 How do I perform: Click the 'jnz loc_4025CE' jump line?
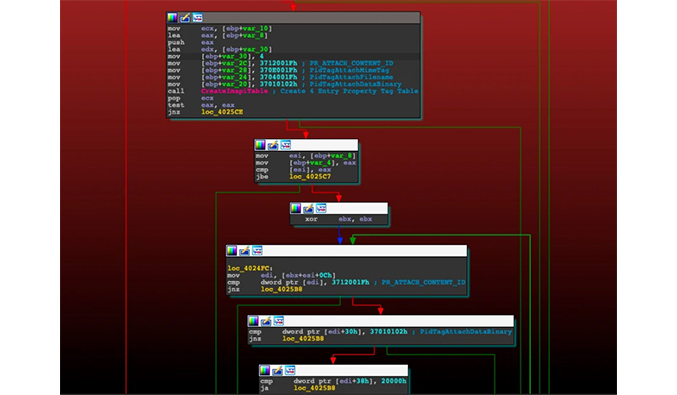coord(206,112)
